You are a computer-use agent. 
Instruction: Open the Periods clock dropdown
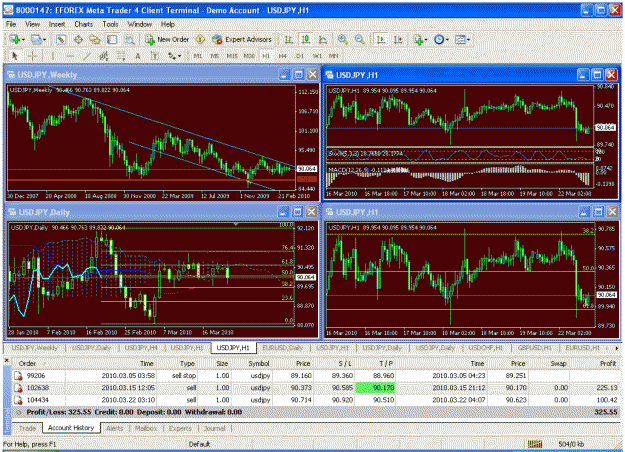click(x=441, y=39)
